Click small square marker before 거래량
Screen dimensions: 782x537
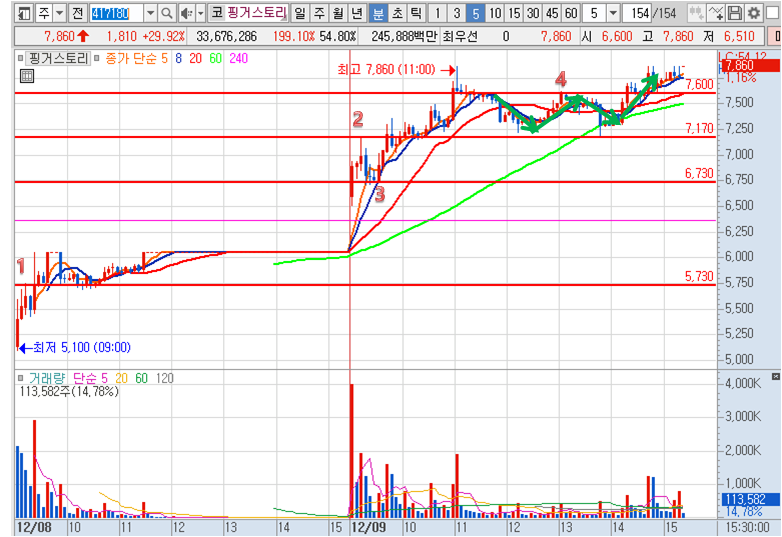[x=20, y=378]
